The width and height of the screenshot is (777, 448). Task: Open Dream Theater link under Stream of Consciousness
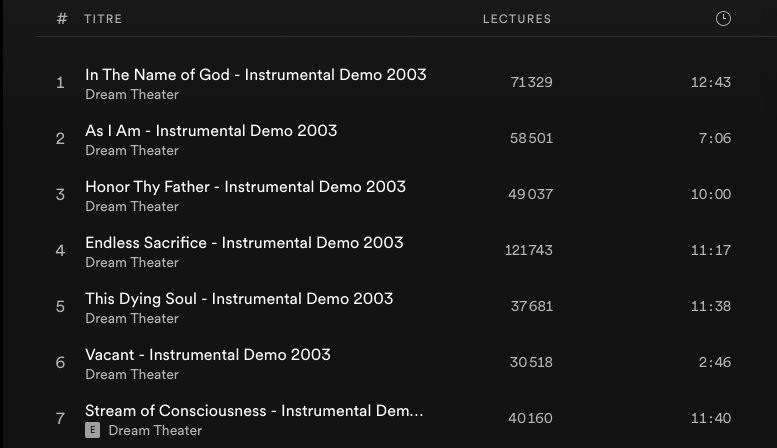pos(155,431)
